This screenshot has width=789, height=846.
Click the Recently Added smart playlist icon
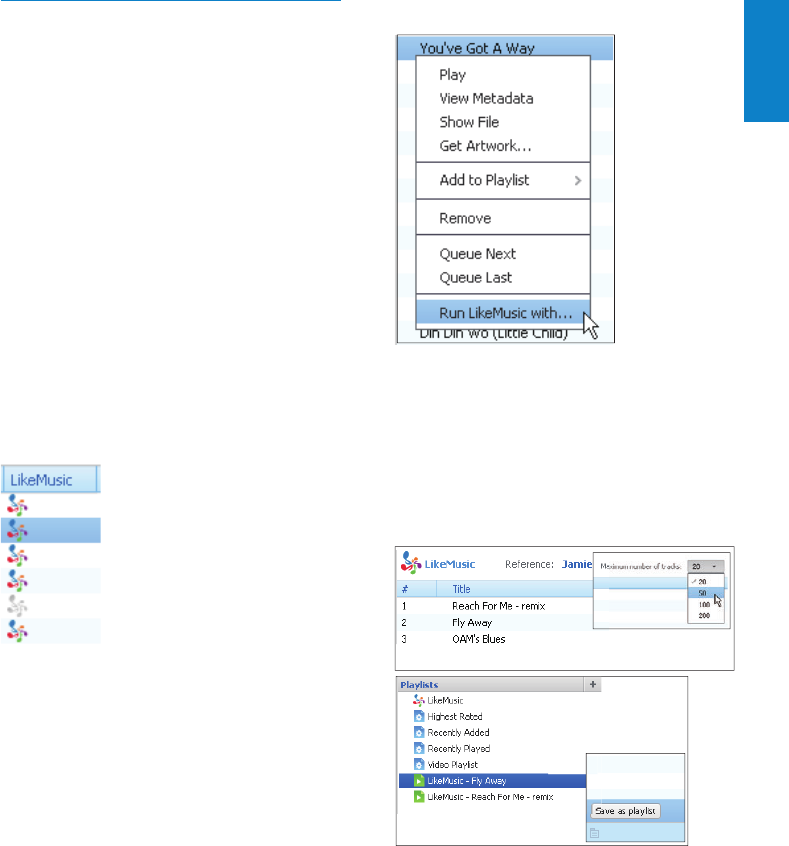tap(419, 733)
